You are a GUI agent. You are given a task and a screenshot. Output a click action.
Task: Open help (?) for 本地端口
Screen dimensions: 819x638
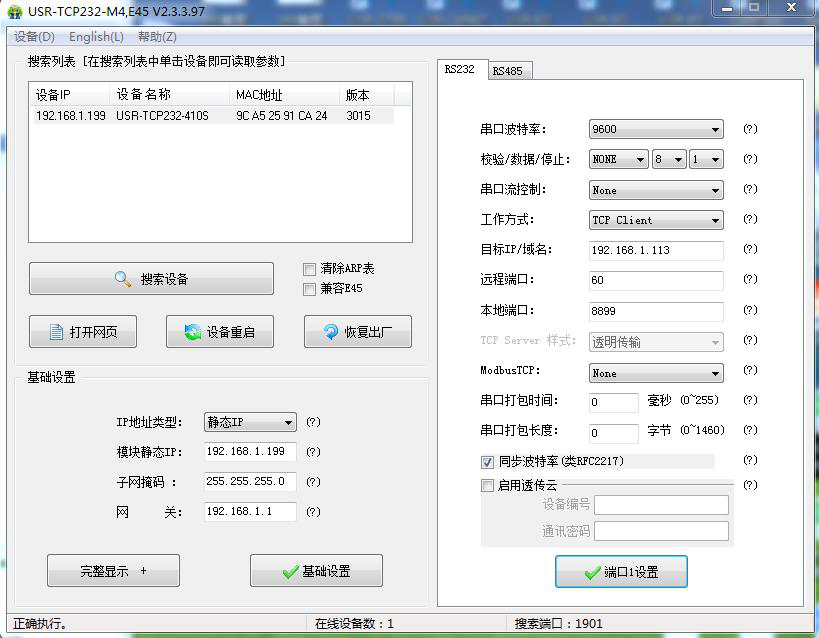tap(750, 310)
